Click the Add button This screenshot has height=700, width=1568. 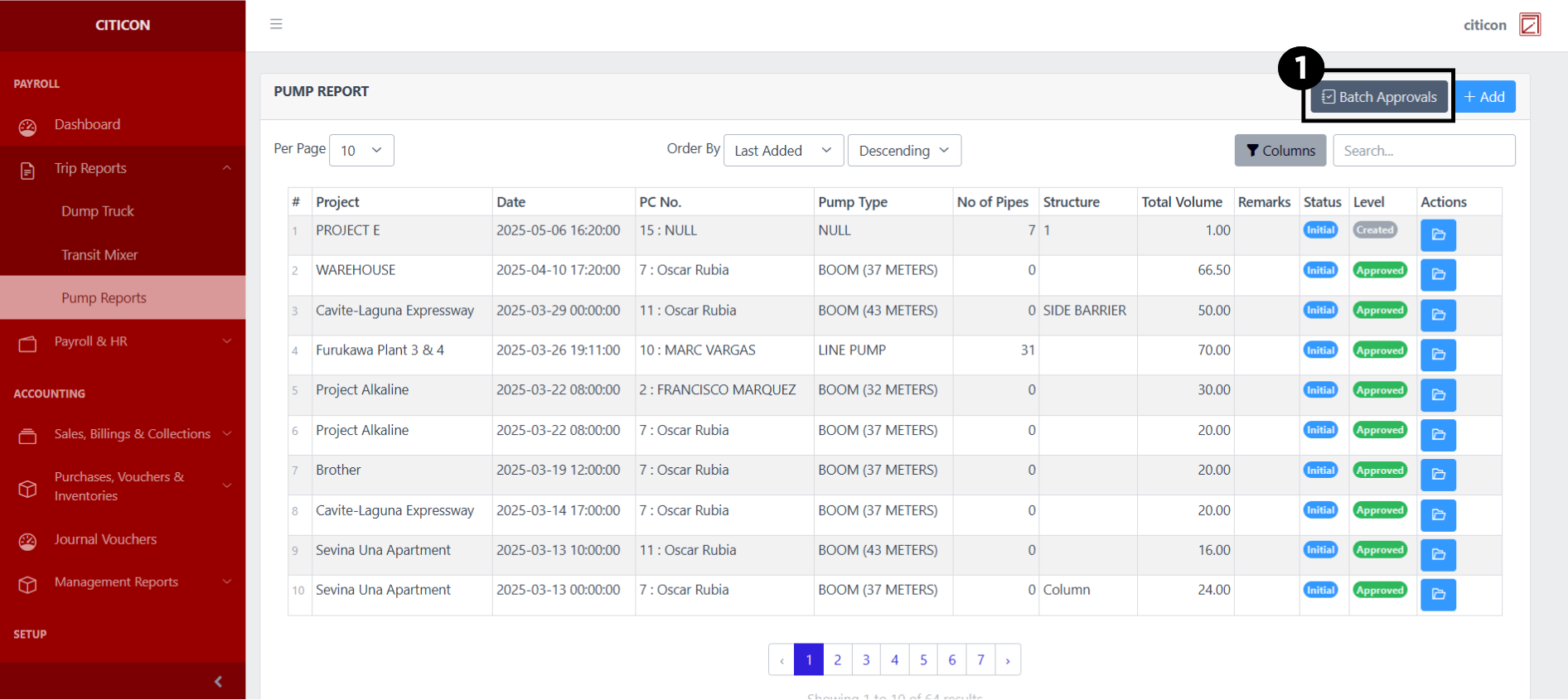click(1484, 97)
